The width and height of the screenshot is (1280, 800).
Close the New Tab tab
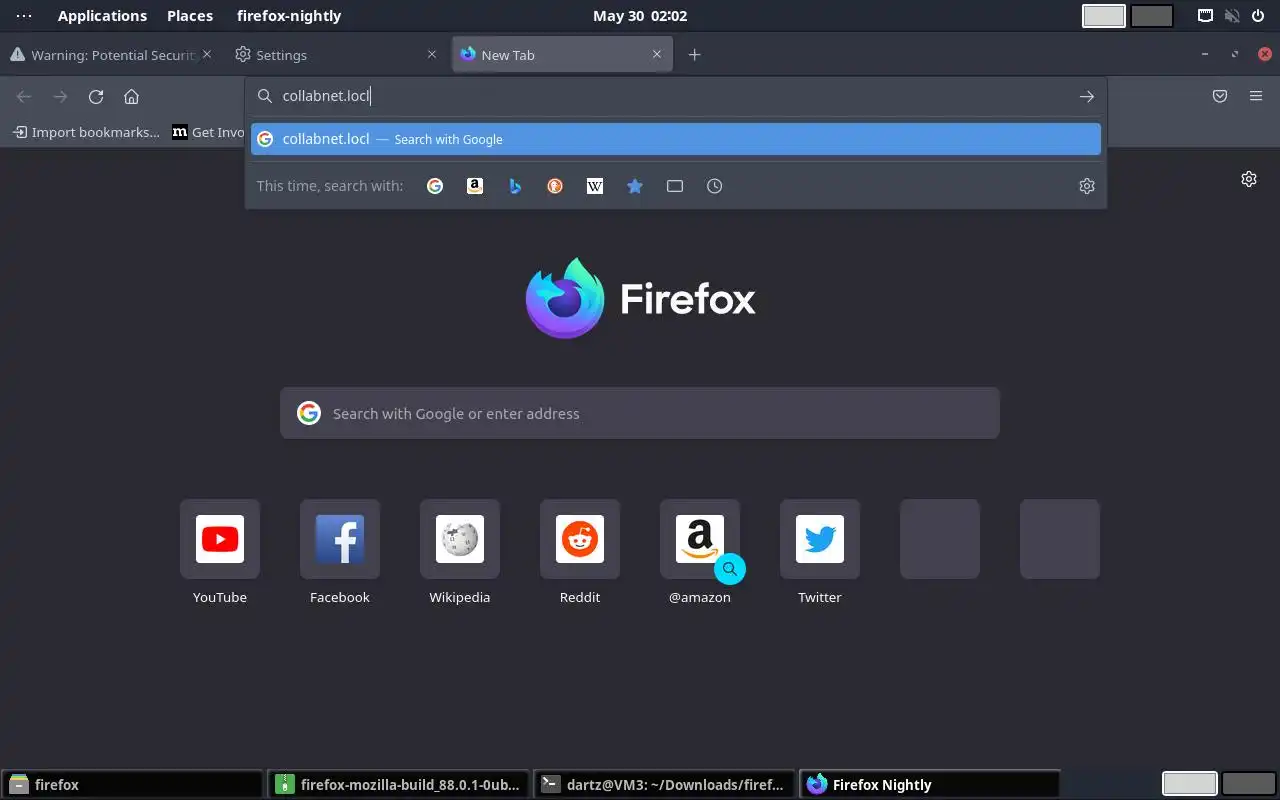(657, 55)
